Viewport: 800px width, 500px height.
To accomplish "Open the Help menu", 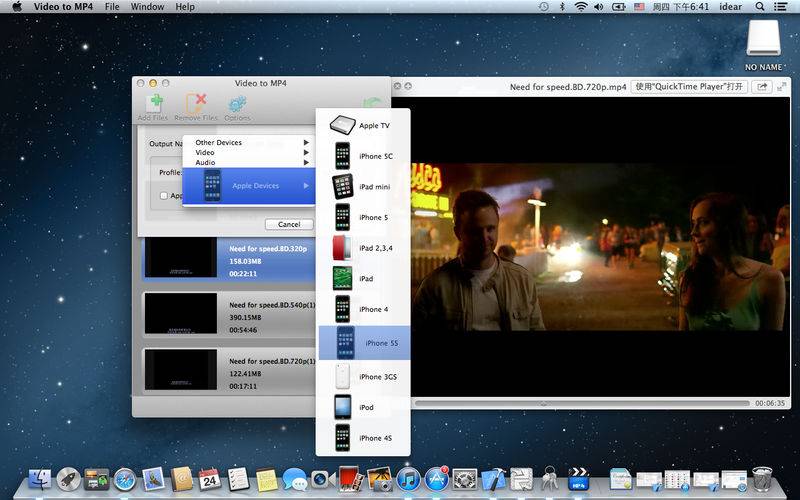I will tap(185, 7).
